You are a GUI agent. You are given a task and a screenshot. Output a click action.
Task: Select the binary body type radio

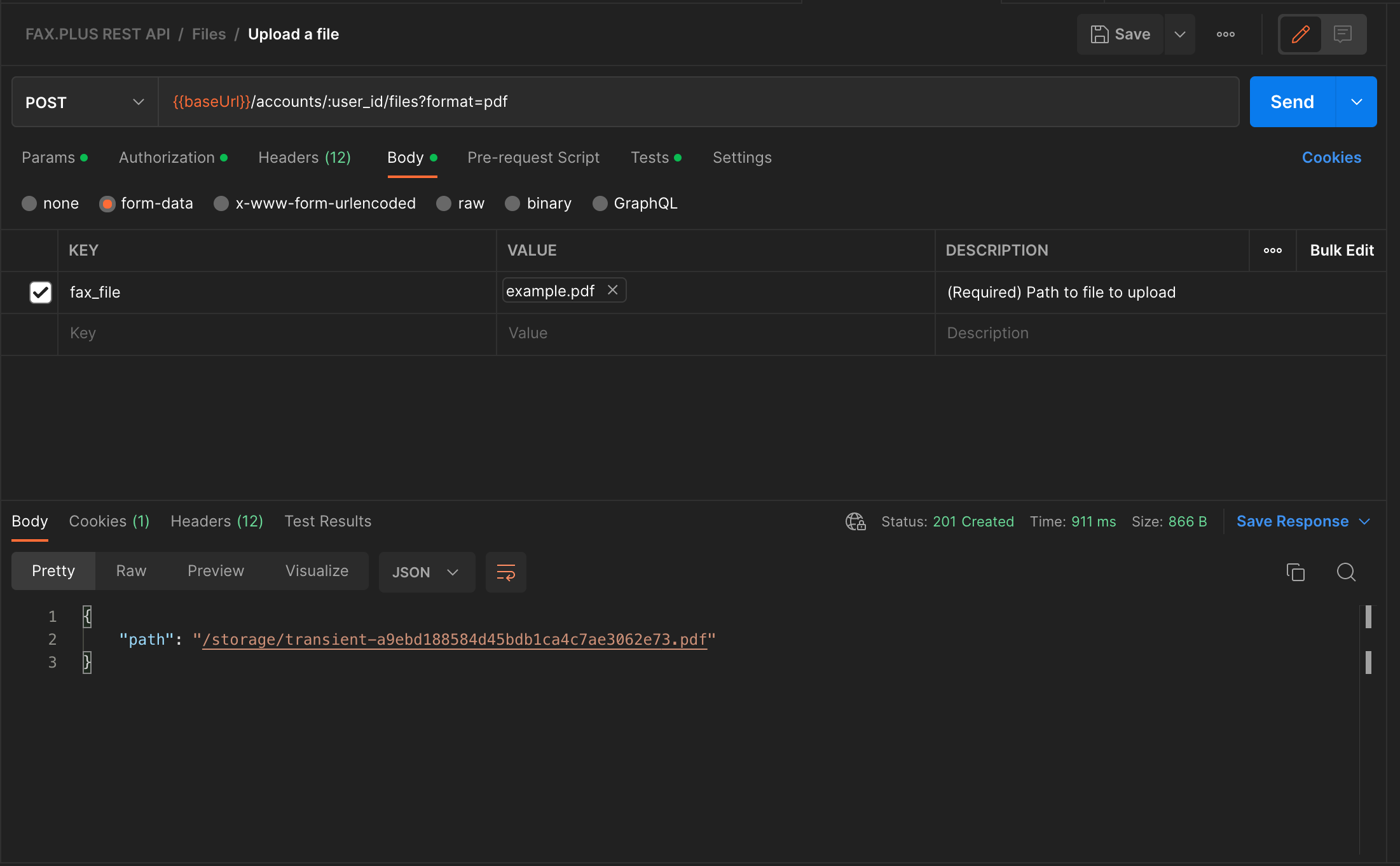[x=512, y=203]
